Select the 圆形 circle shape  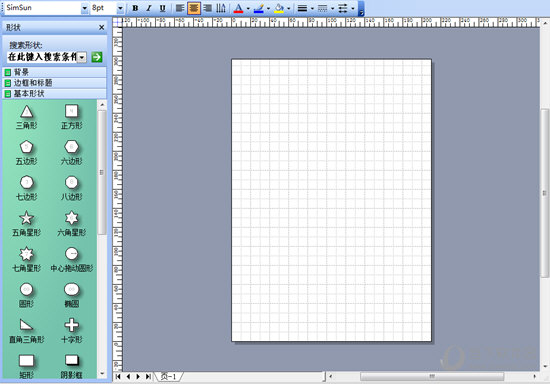pyautogui.click(x=27, y=296)
